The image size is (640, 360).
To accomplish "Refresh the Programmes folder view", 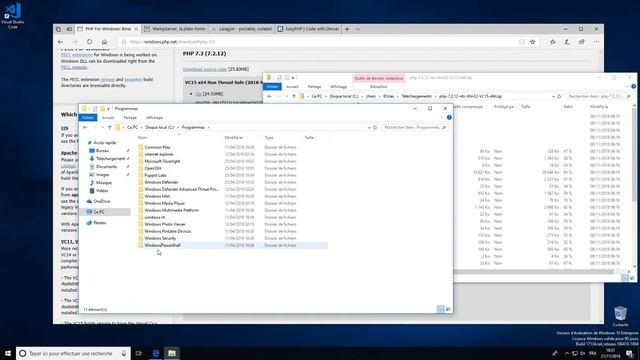I will click(x=375, y=127).
